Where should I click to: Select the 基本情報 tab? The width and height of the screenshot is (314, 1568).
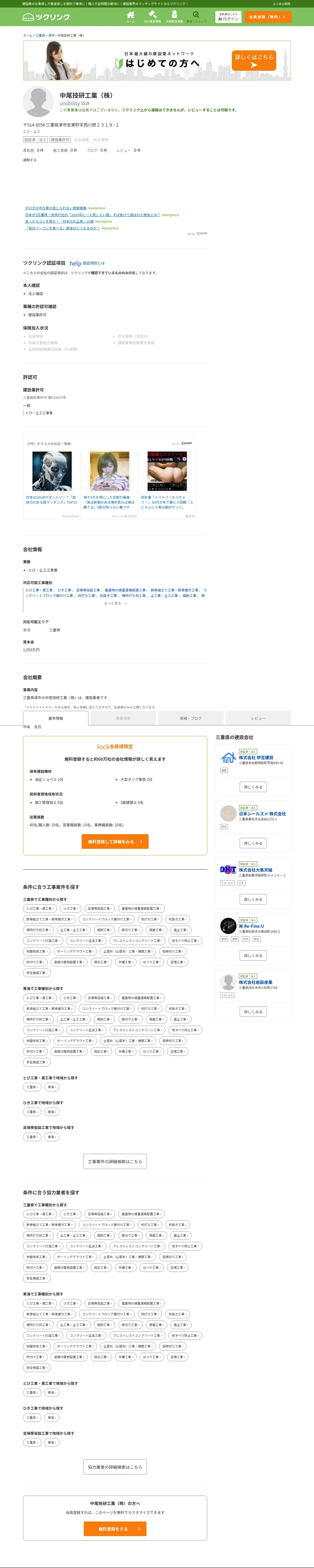point(55,718)
